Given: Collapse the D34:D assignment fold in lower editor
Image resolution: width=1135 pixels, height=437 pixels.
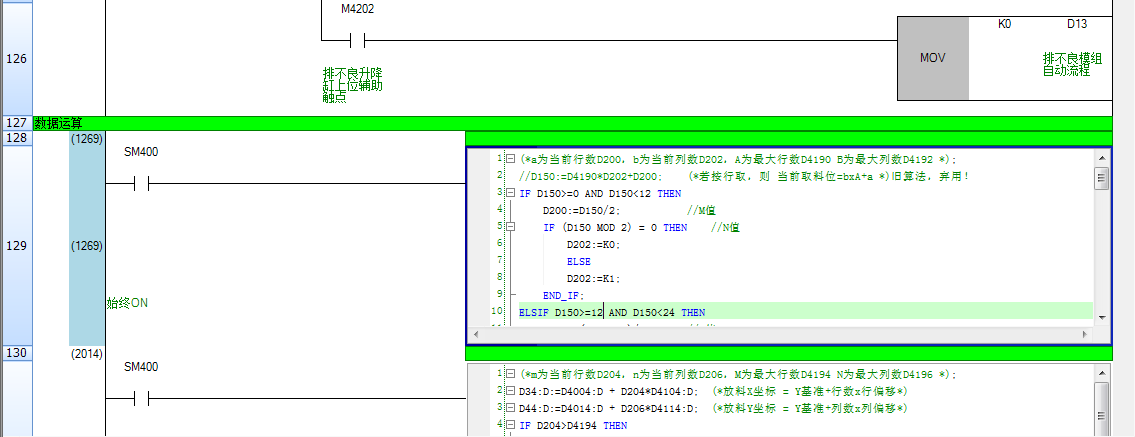Looking at the screenshot, I should click(511, 391).
